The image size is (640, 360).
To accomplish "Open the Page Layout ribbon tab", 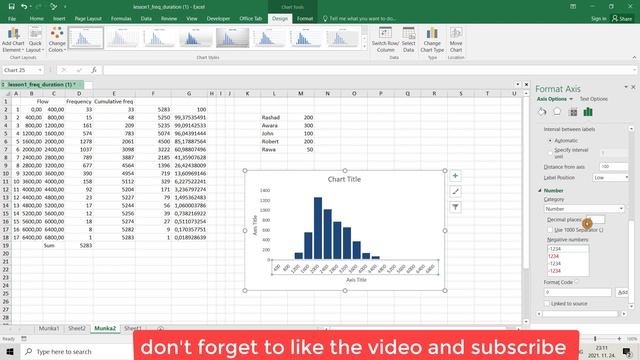I will [88, 18].
